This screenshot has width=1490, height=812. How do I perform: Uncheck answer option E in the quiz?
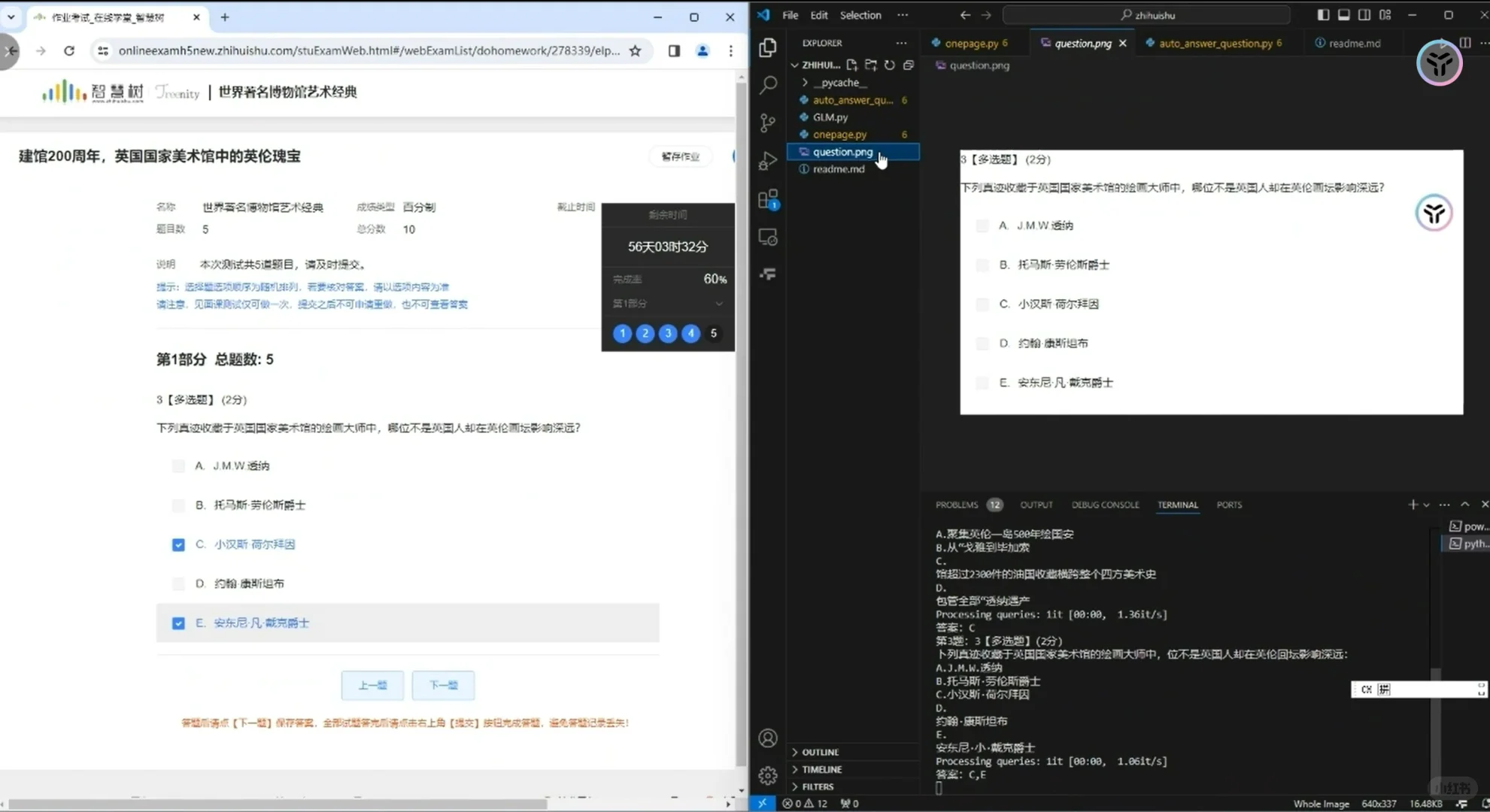point(178,623)
